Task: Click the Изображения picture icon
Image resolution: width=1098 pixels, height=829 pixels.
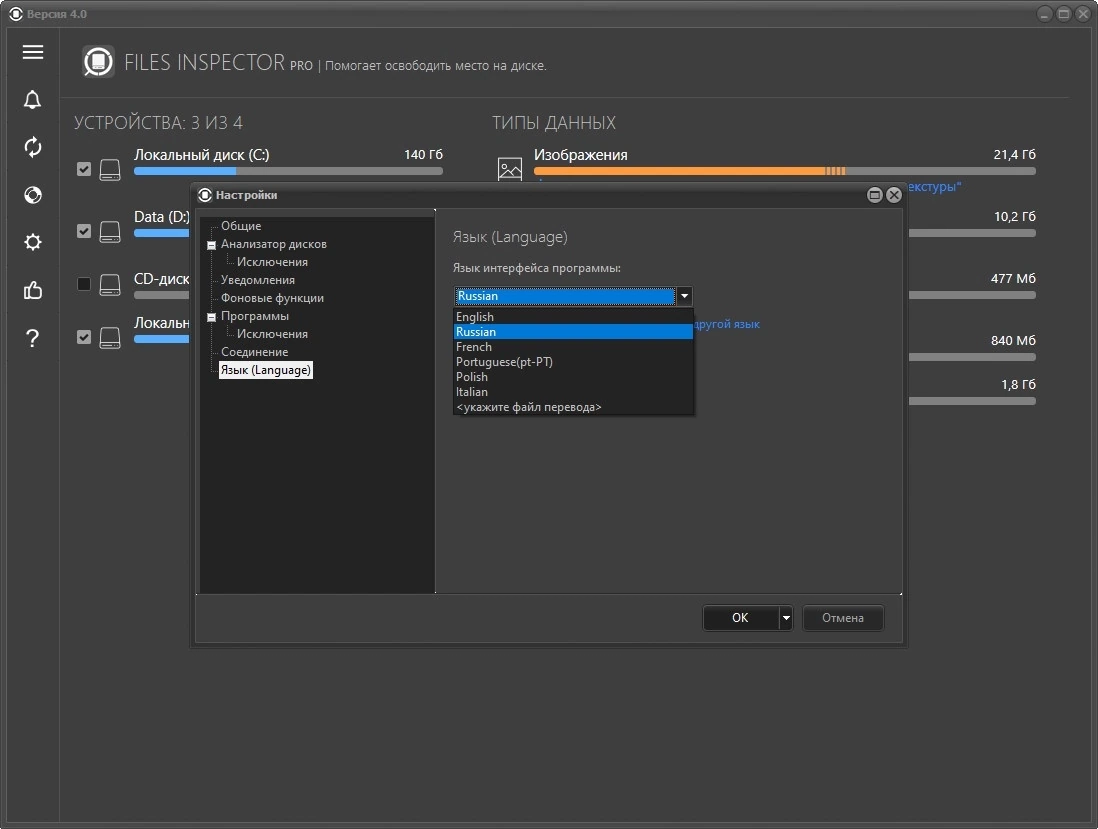Action: click(510, 169)
